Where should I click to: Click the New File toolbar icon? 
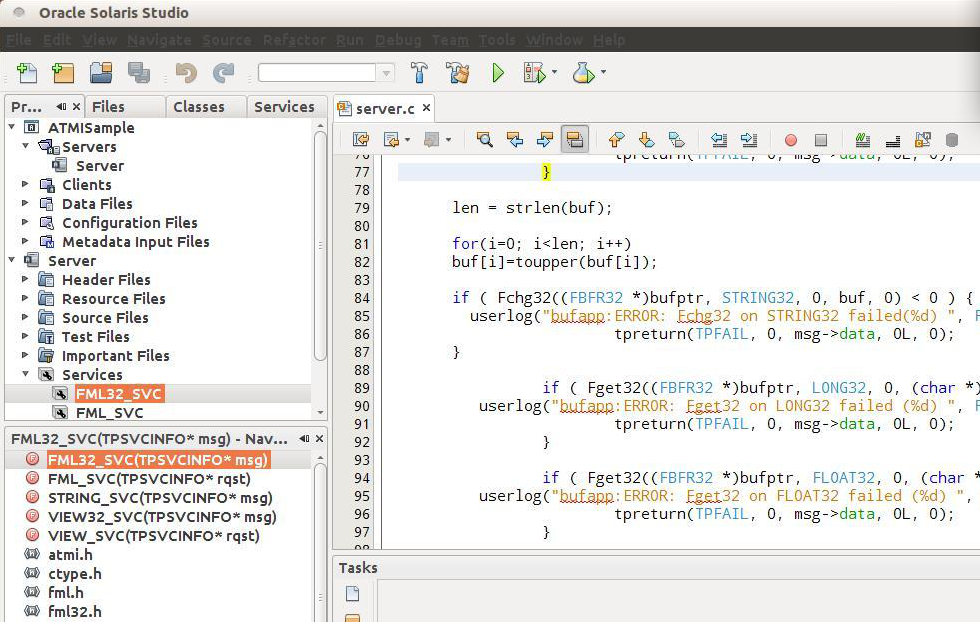27,73
